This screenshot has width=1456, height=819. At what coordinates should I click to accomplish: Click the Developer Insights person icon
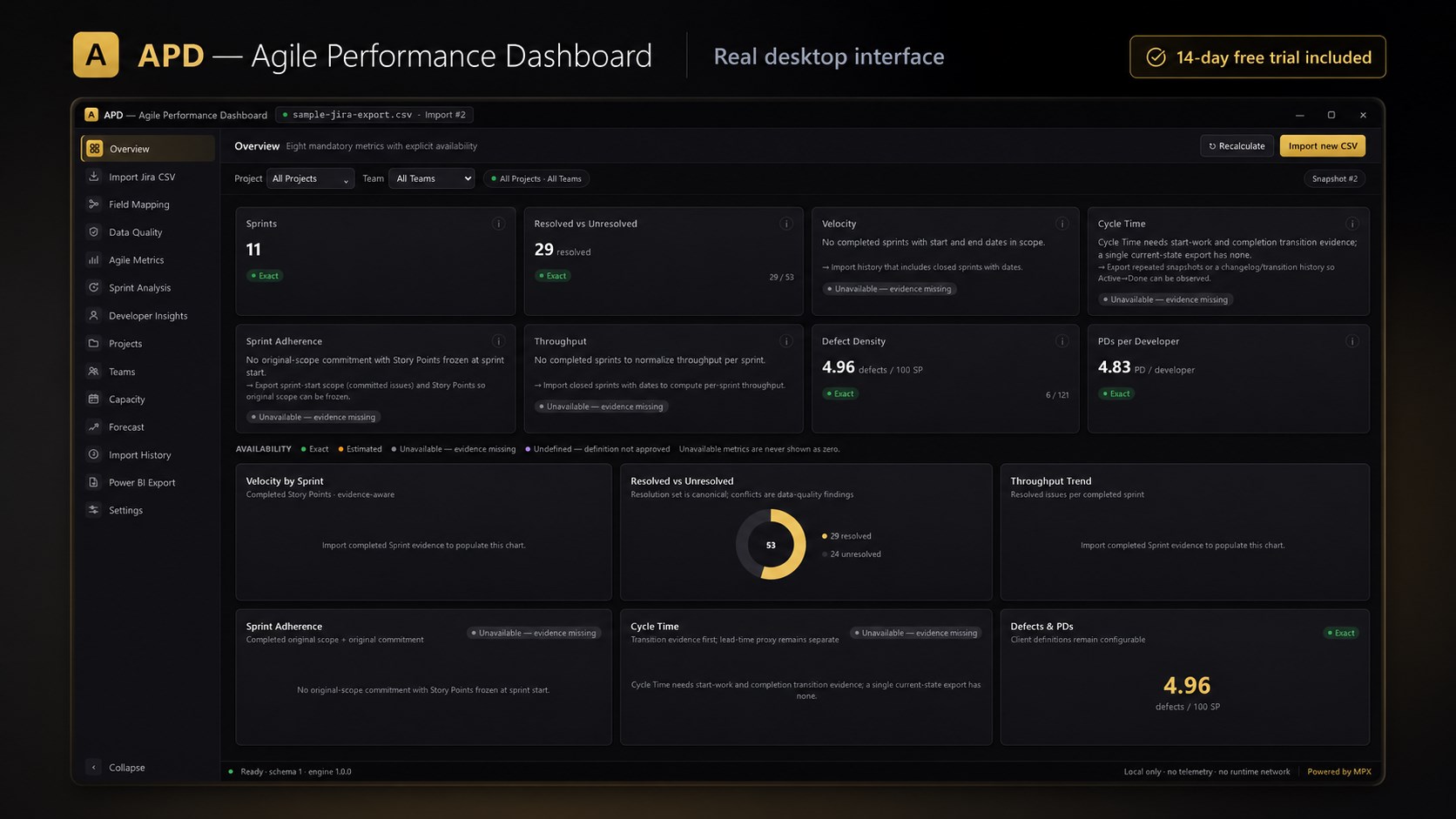(93, 316)
